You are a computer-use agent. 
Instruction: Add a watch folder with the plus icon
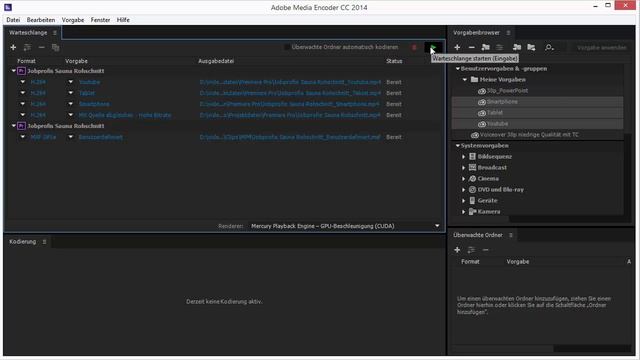457,249
